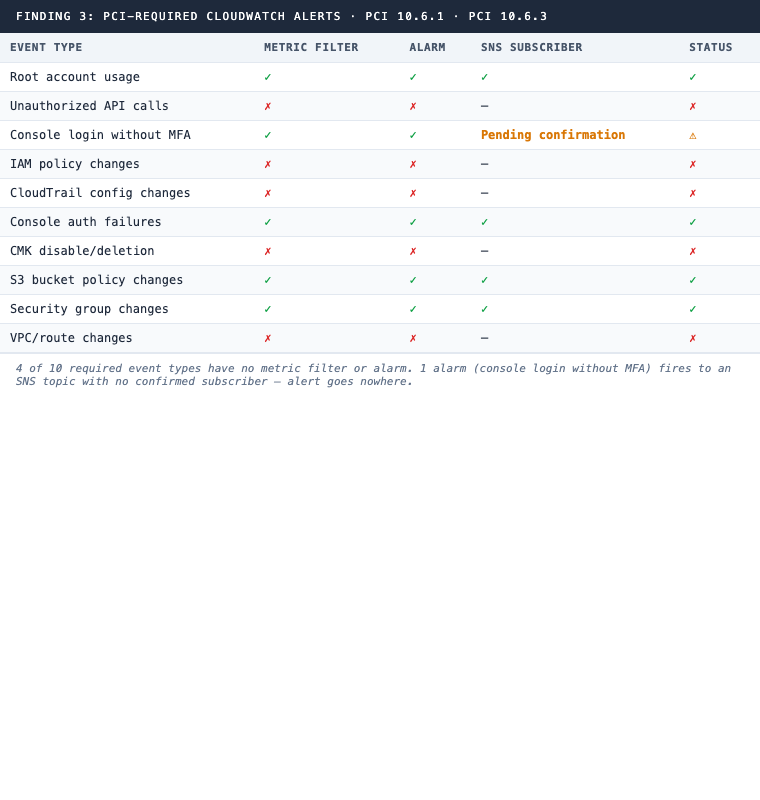Image resolution: width=760 pixels, height=800 pixels.
Task: Click Metric Filter checkmark for Root account usage
Action: pos(268,77)
